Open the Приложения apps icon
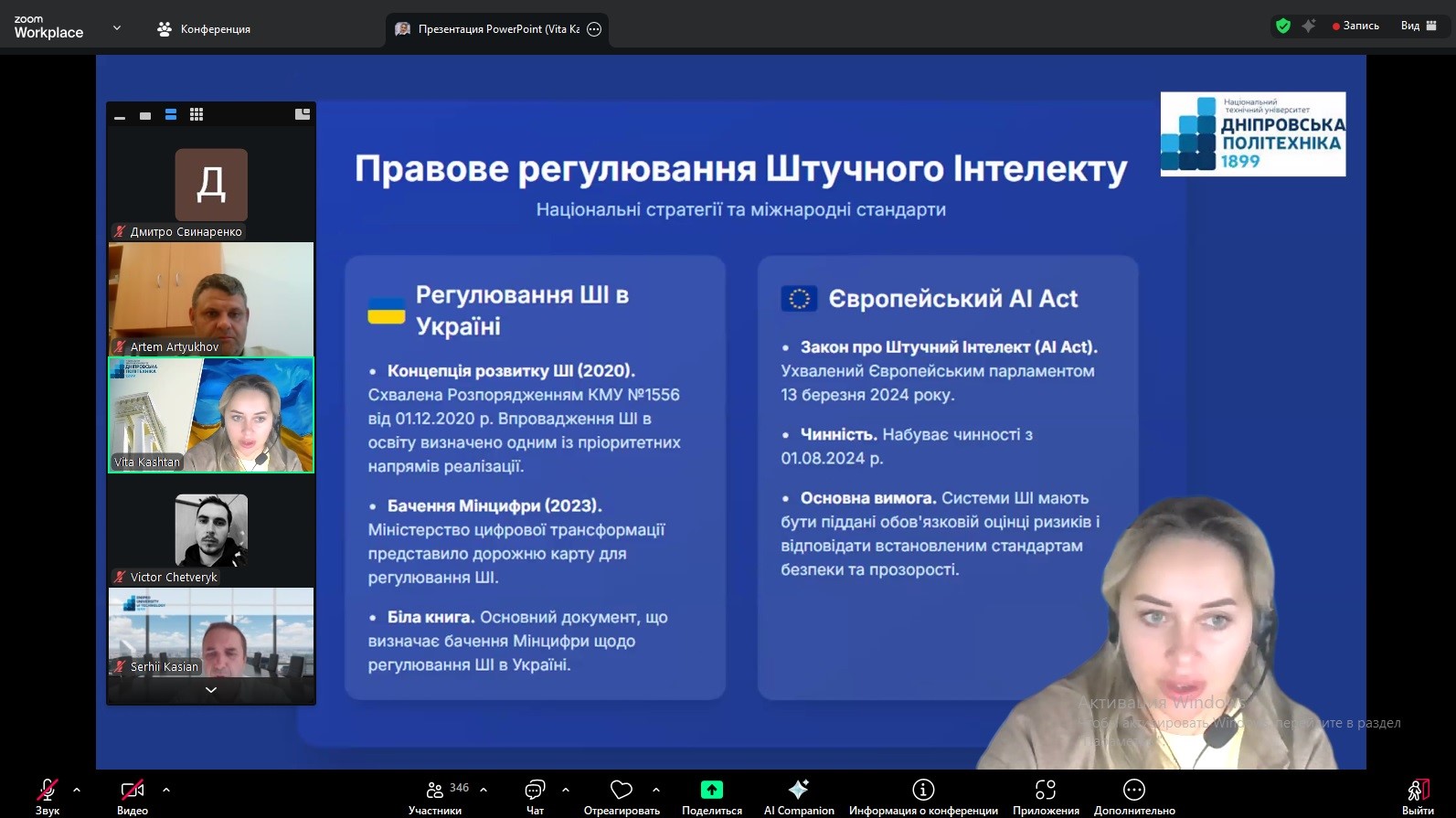 pos(1046,791)
